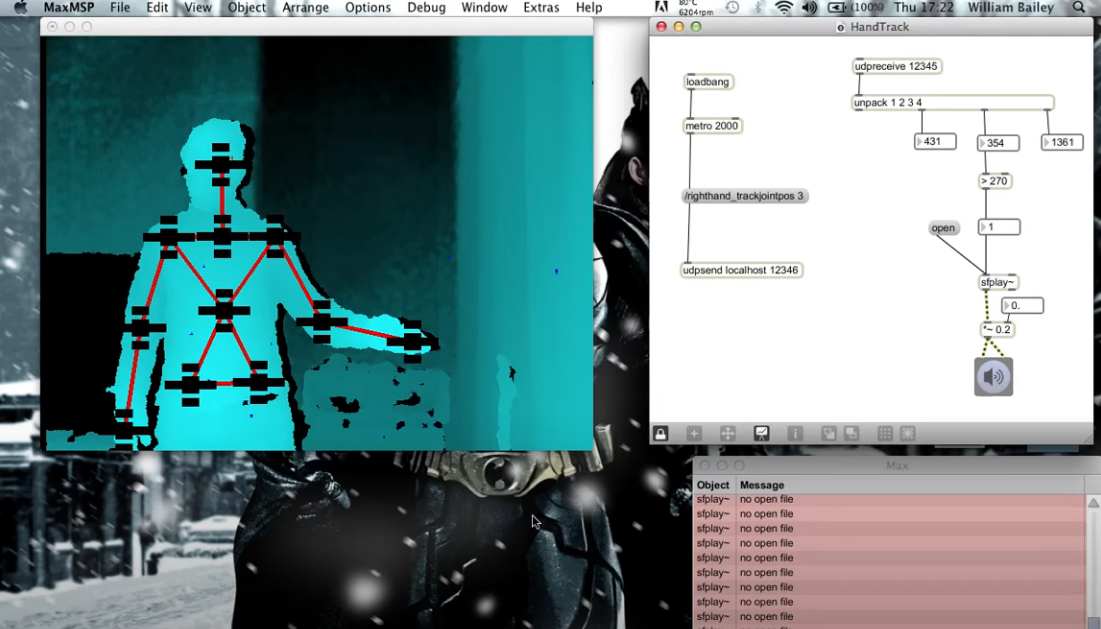Select the udpsend localhost 12346 object
Viewport: 1101px width, 629px height.
point(741,270)
